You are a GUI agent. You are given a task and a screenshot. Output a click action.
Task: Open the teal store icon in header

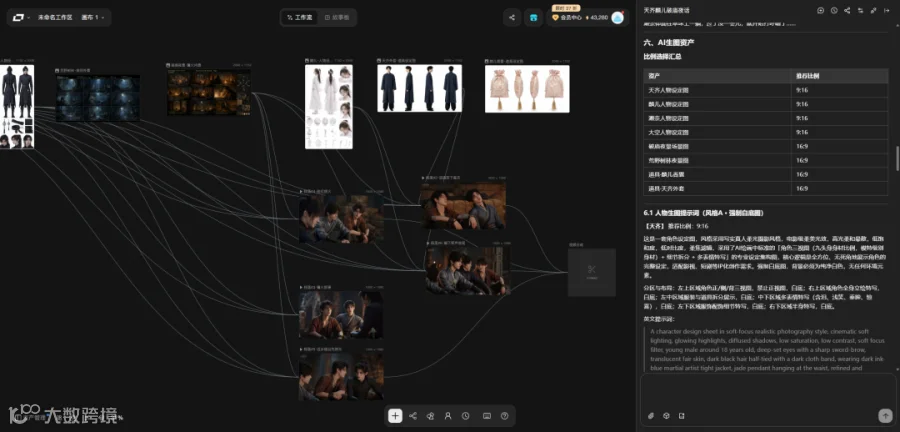533,17
